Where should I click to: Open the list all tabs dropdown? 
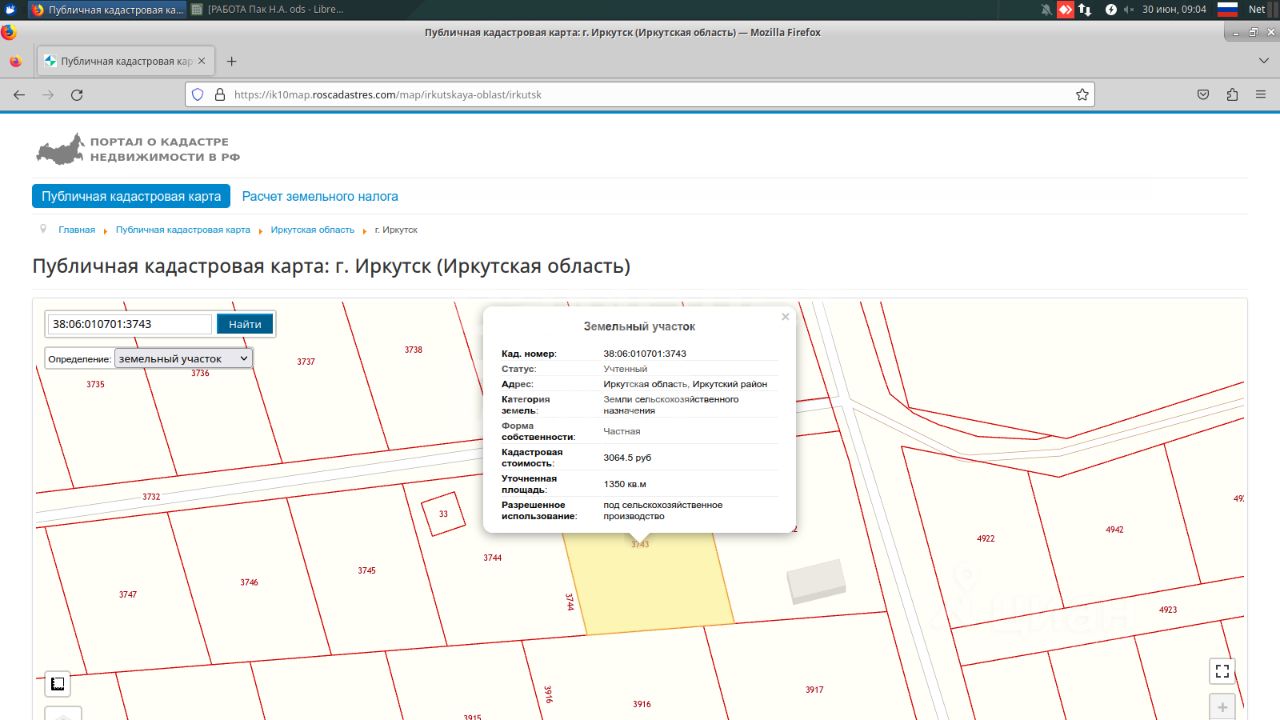[1263, 61]
